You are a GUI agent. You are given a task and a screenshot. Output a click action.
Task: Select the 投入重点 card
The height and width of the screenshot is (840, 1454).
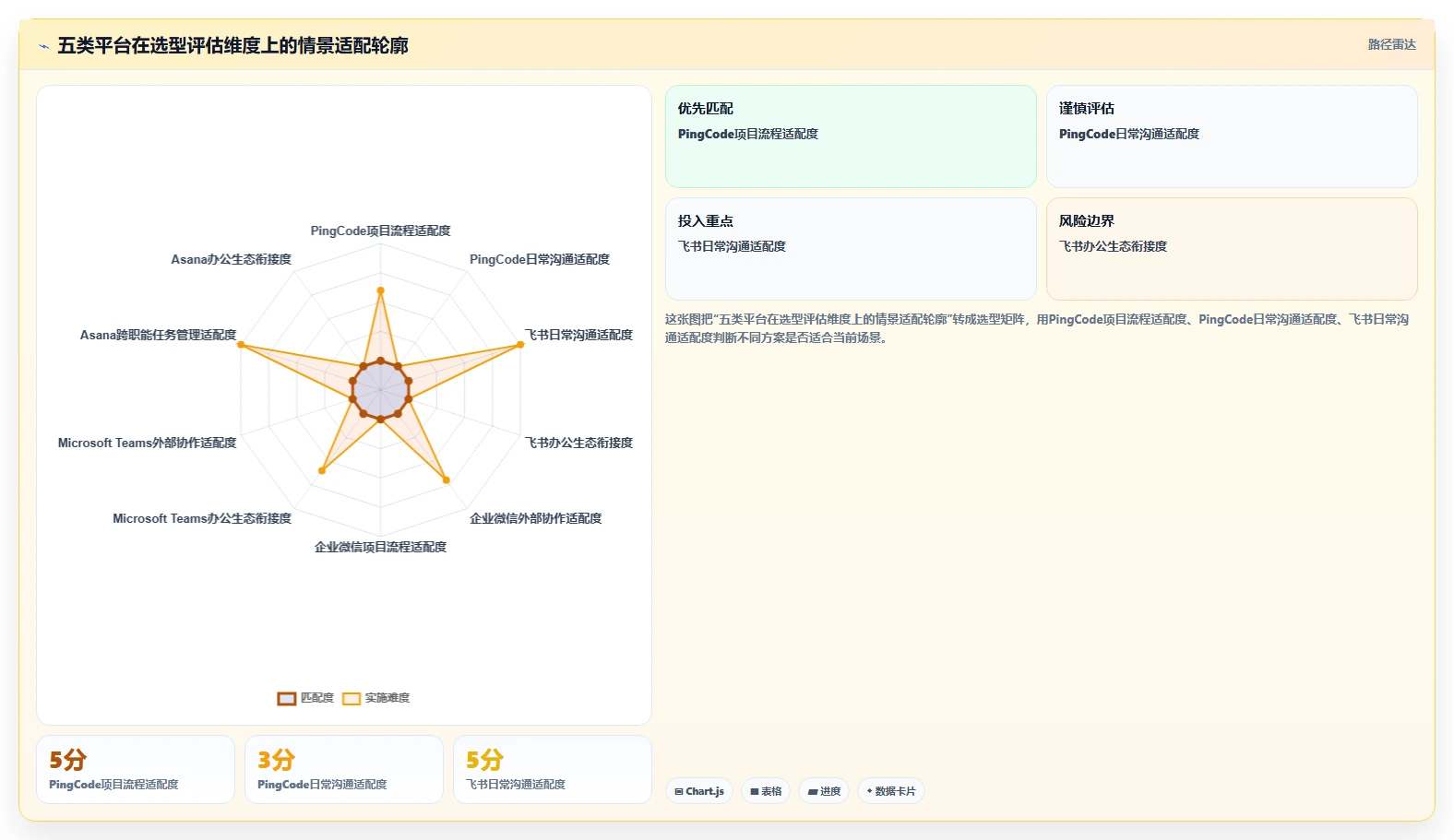tap(851, 249)
